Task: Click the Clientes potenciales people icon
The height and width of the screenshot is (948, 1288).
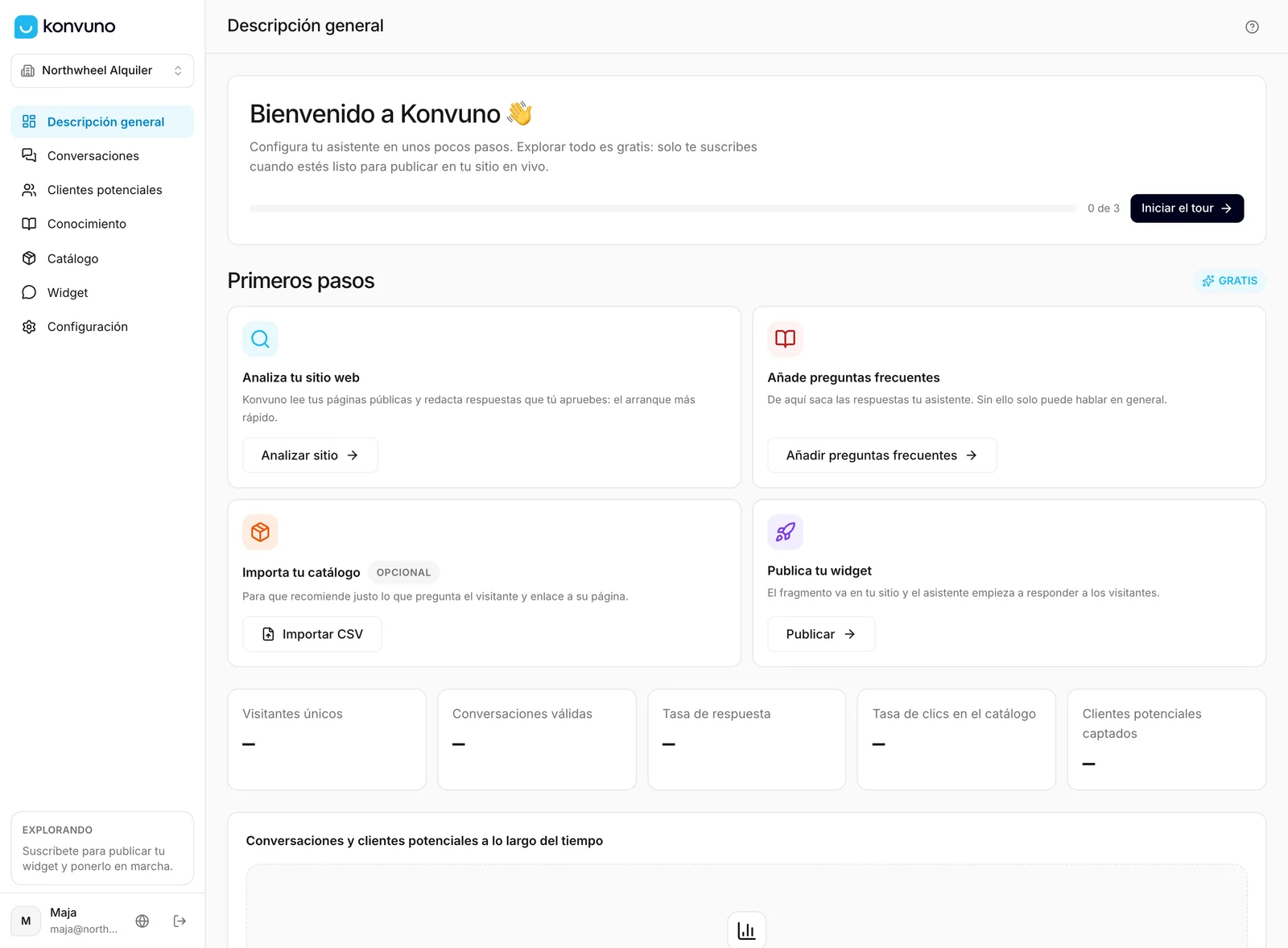Action: pos(29,190)
